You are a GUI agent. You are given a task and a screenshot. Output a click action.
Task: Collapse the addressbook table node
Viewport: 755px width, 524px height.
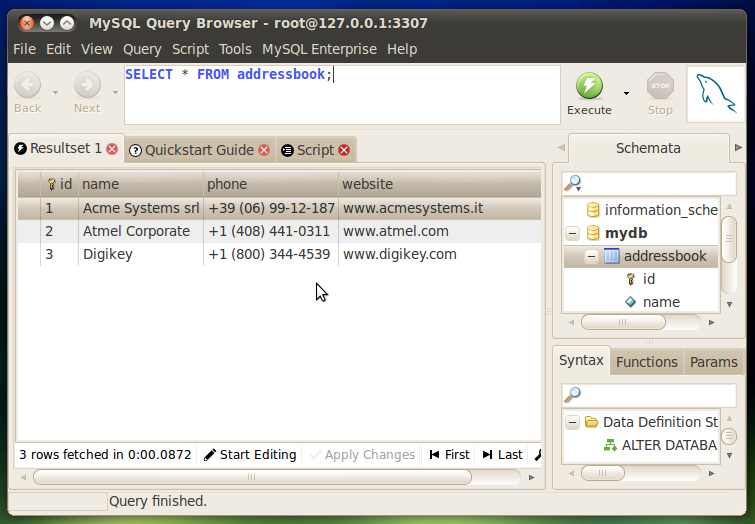pyautogui.click(x=591, y=257)
